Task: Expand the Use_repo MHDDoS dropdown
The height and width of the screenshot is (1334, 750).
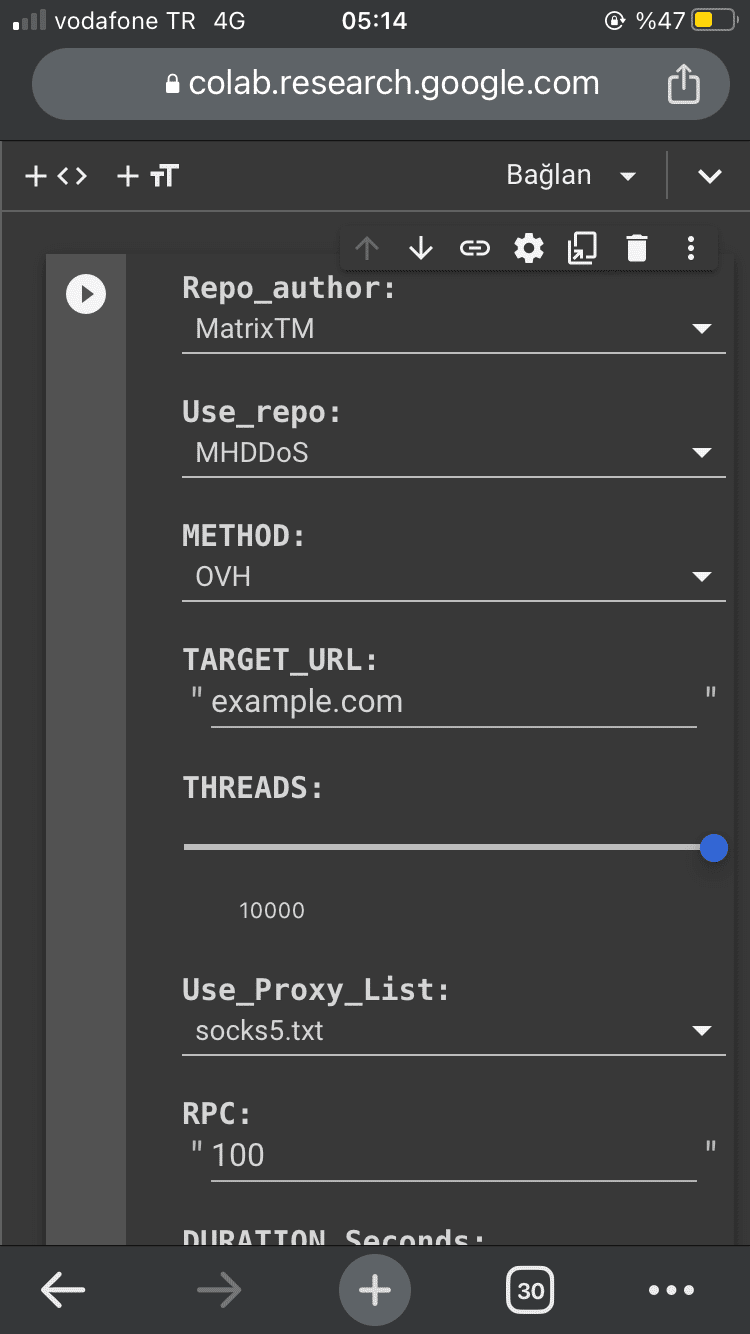Action: [x=453, y=453]
